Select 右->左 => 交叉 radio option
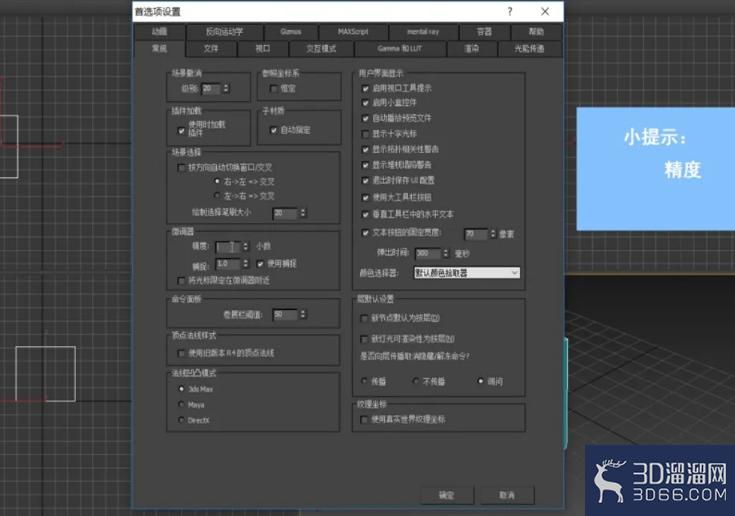Image resolution: width=735 pixels, height=516 pixels. (217, 181)
